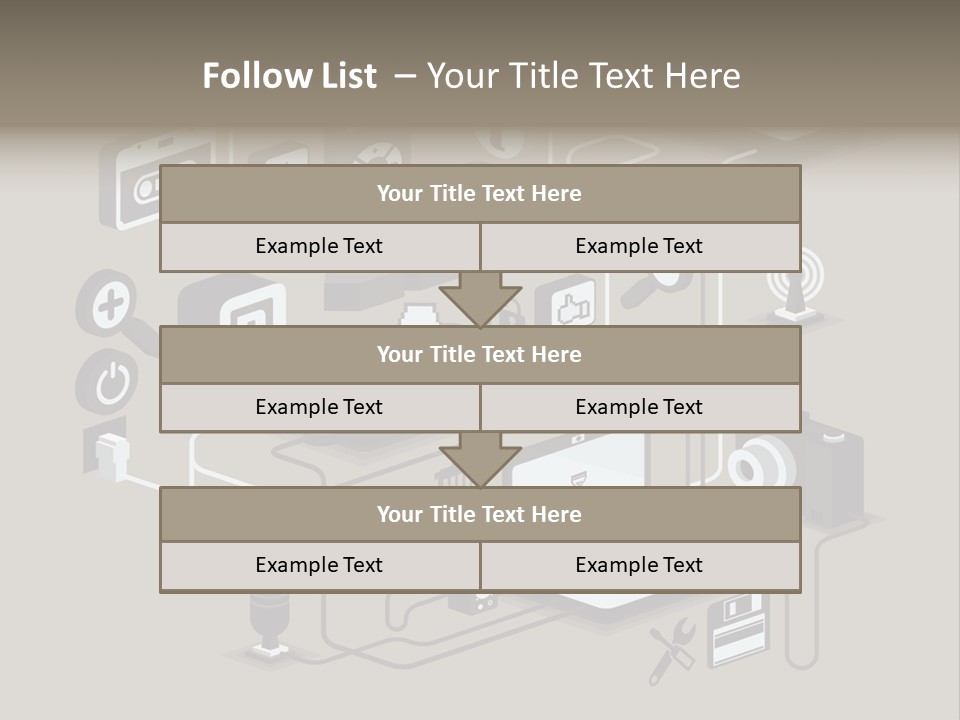Click top-left 'Example Text' cell
This screenshot has height=720, width=960.
(x=319, y=246)
